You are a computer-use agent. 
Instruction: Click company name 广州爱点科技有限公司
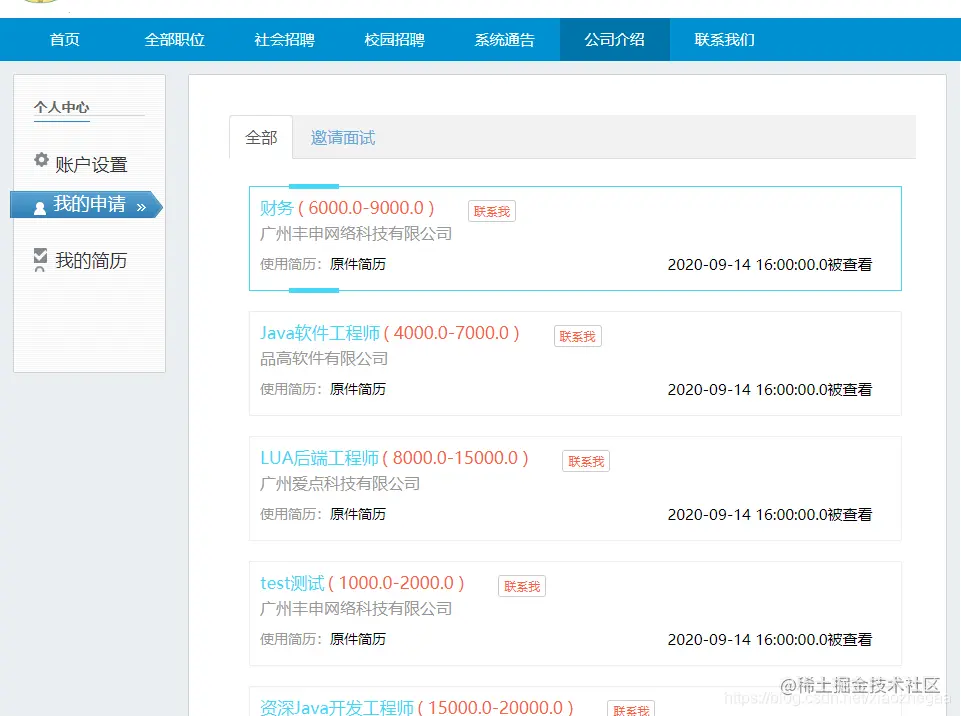coord(340,484)
